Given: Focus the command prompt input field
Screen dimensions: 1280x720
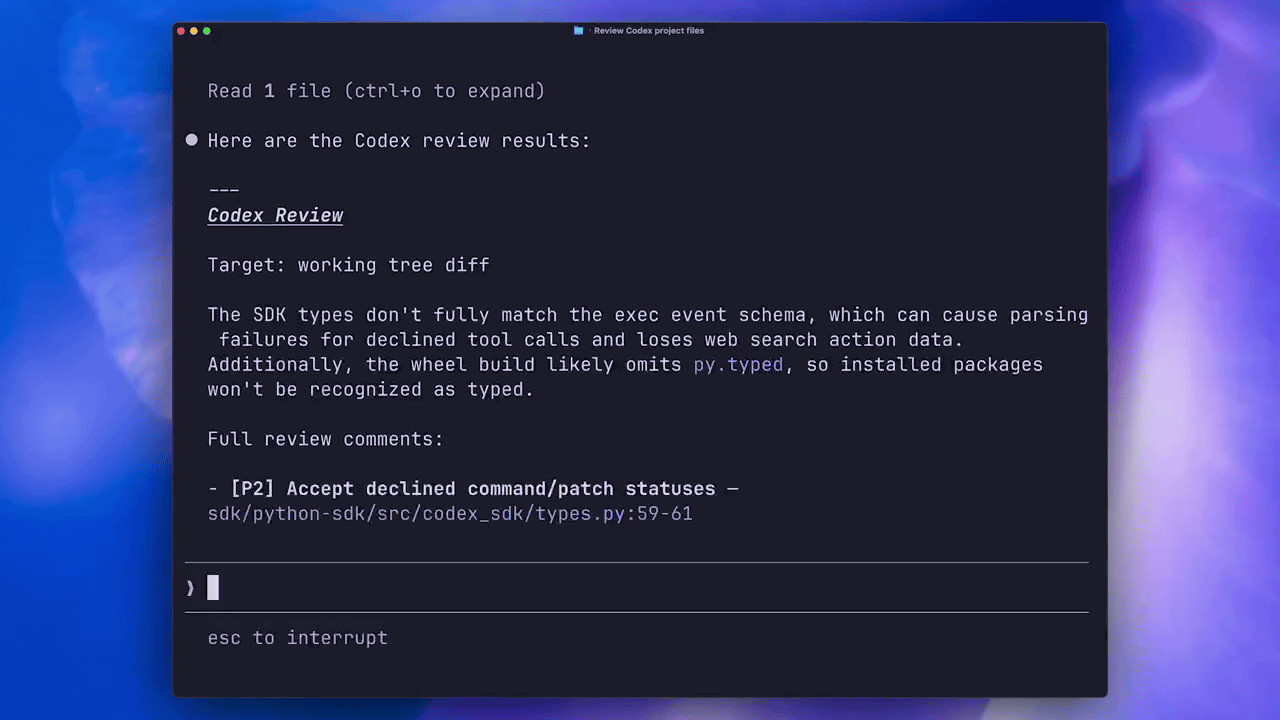Looking at the screenshot, I should pos(640,588).
